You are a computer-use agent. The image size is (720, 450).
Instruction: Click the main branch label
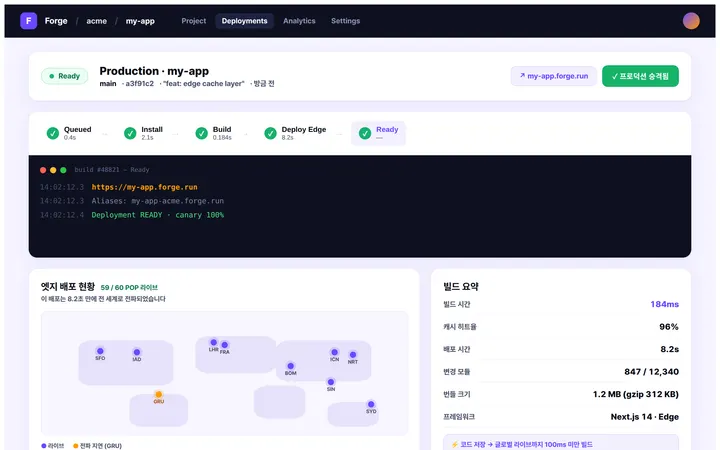(x=108, y=84)
